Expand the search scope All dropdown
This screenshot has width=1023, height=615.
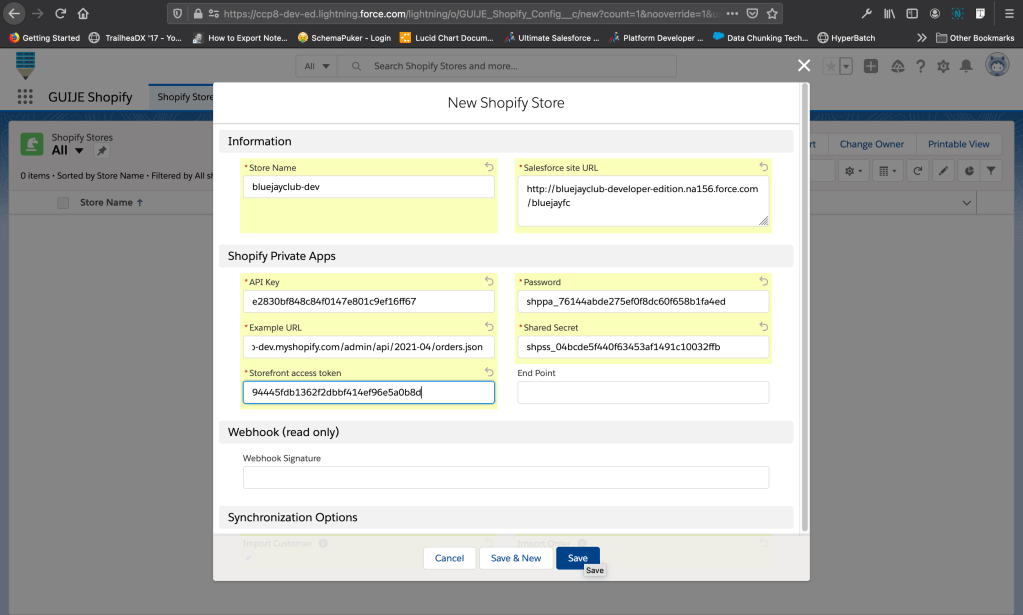(315, 66)
